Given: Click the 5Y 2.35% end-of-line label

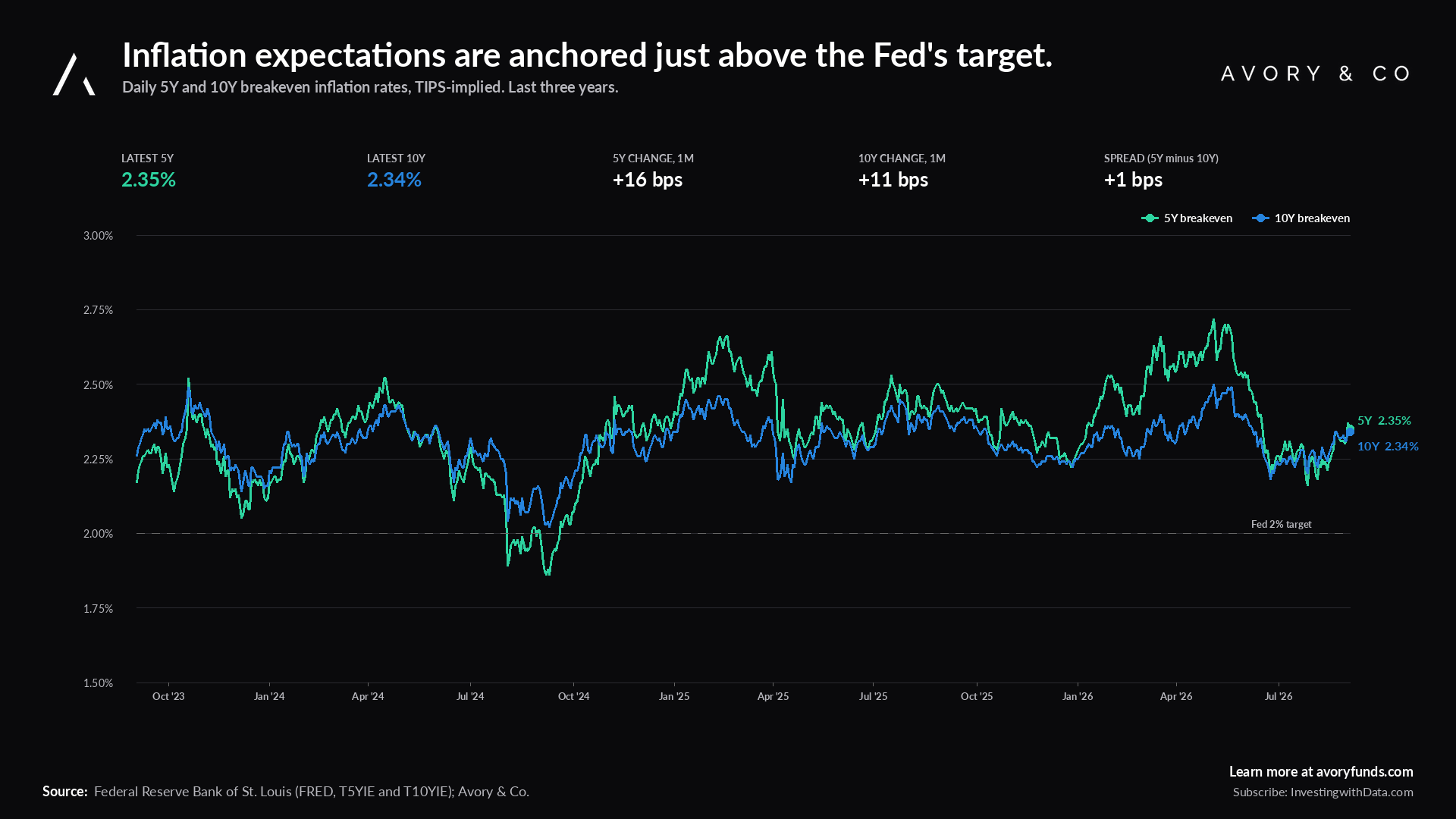Looking at the screenshot, I should [x=1384, y=420].
